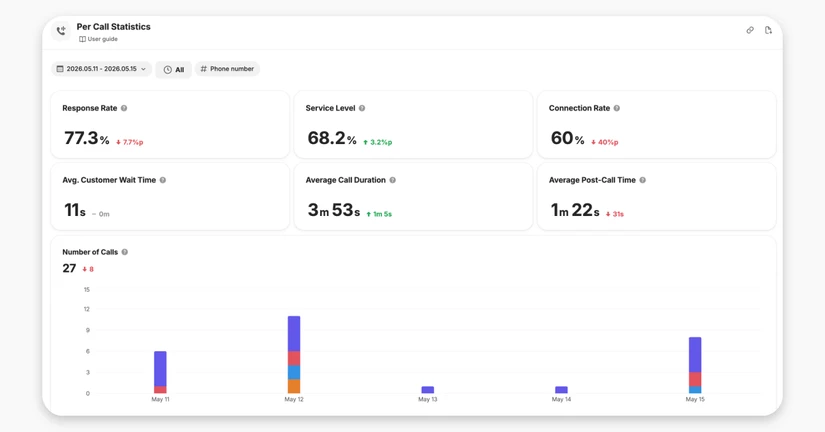Click the May 12 stacked bar
This screenshot has height=432, width=825.
(294, 355)
